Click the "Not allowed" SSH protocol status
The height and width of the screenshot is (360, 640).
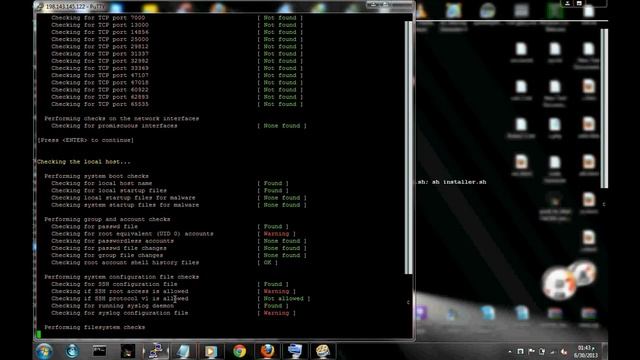click(284, 298)
